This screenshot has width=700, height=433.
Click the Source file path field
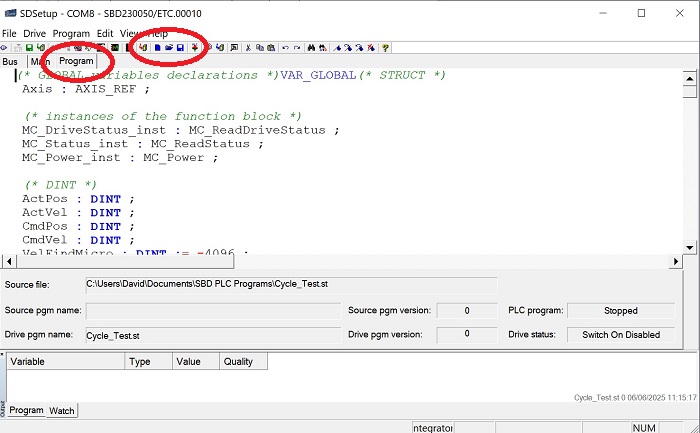[x=290, y=285]
